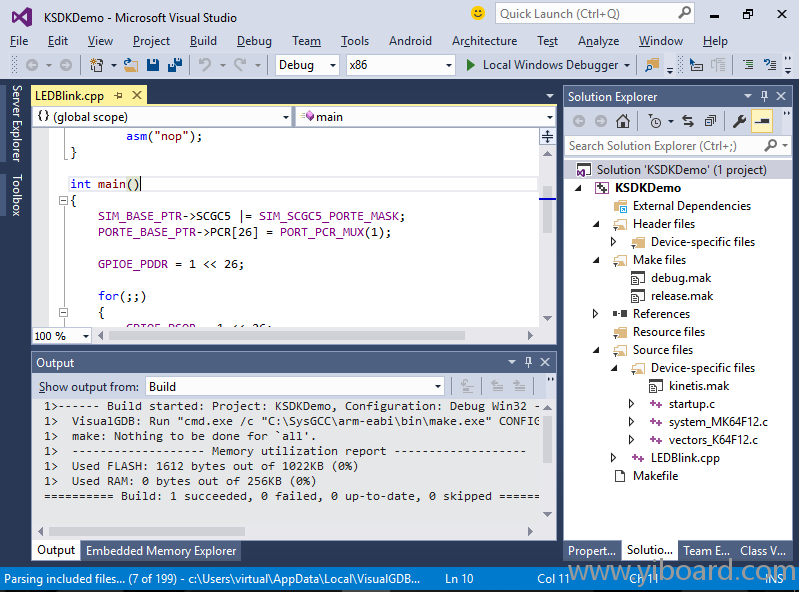Open the File menu
The image size is (799, 592).
[19, 41]
